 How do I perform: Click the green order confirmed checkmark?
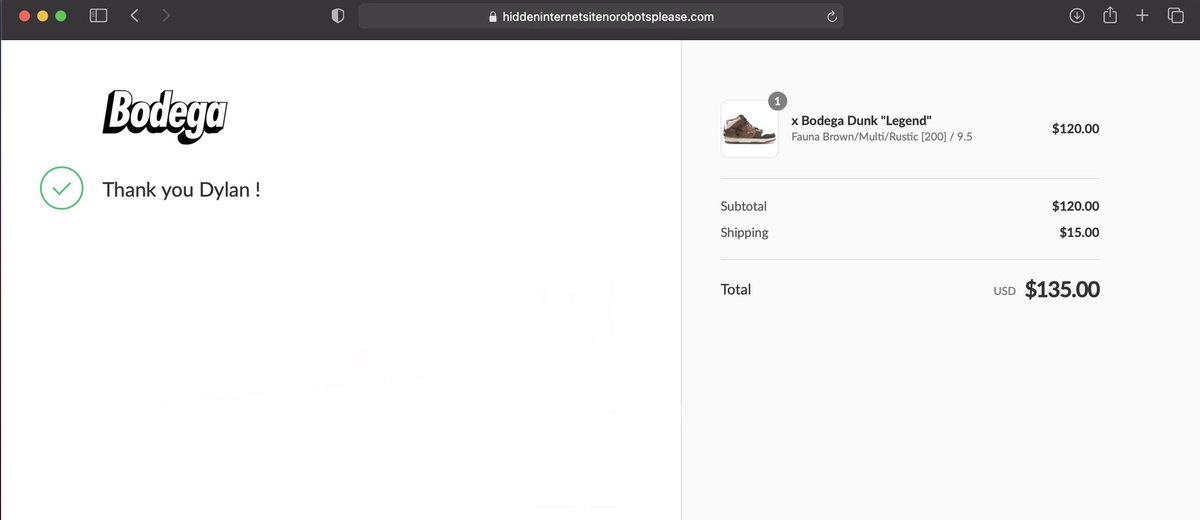[61, 188]
